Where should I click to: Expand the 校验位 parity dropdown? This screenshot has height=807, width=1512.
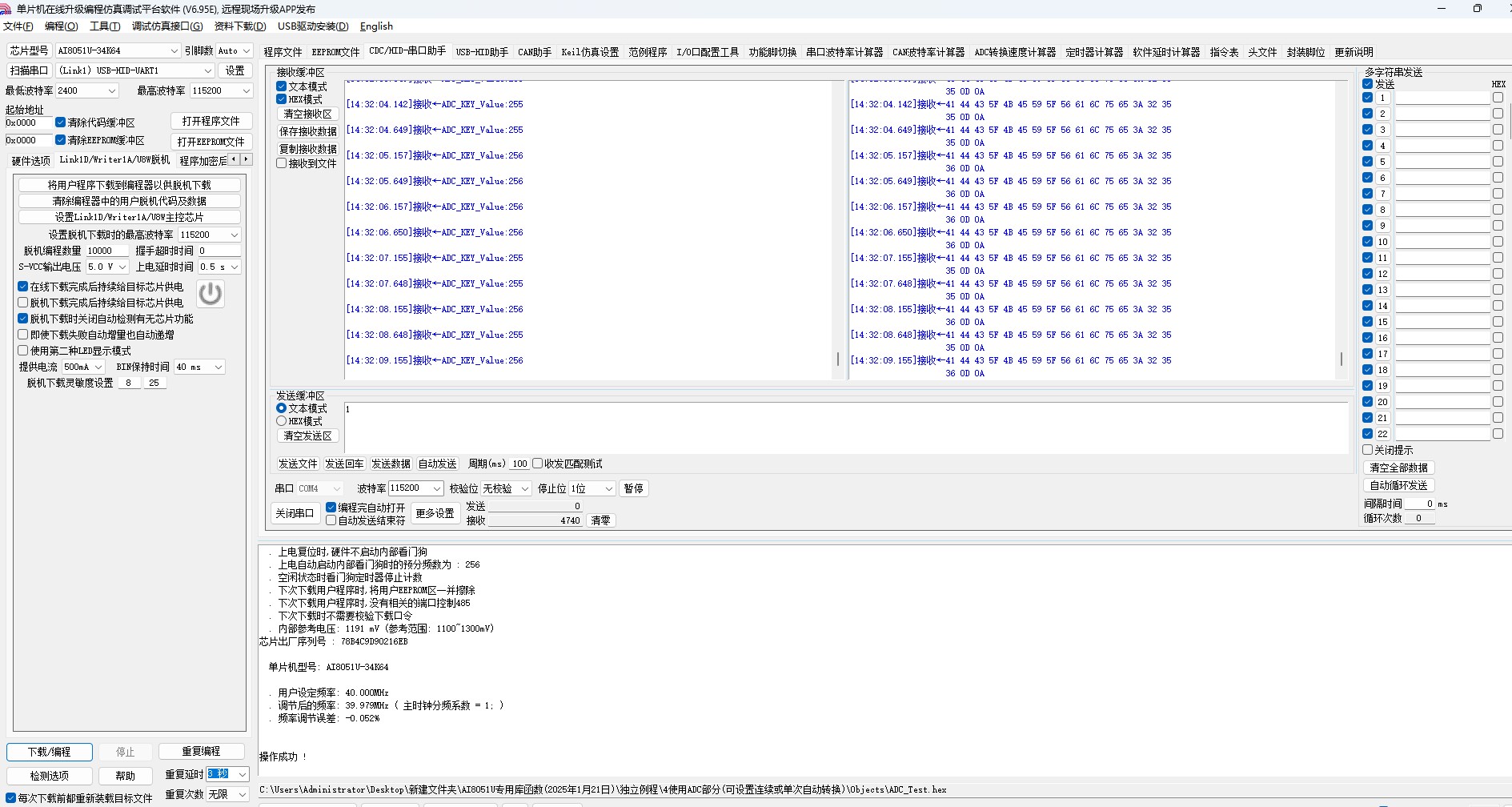pos(525,488)
